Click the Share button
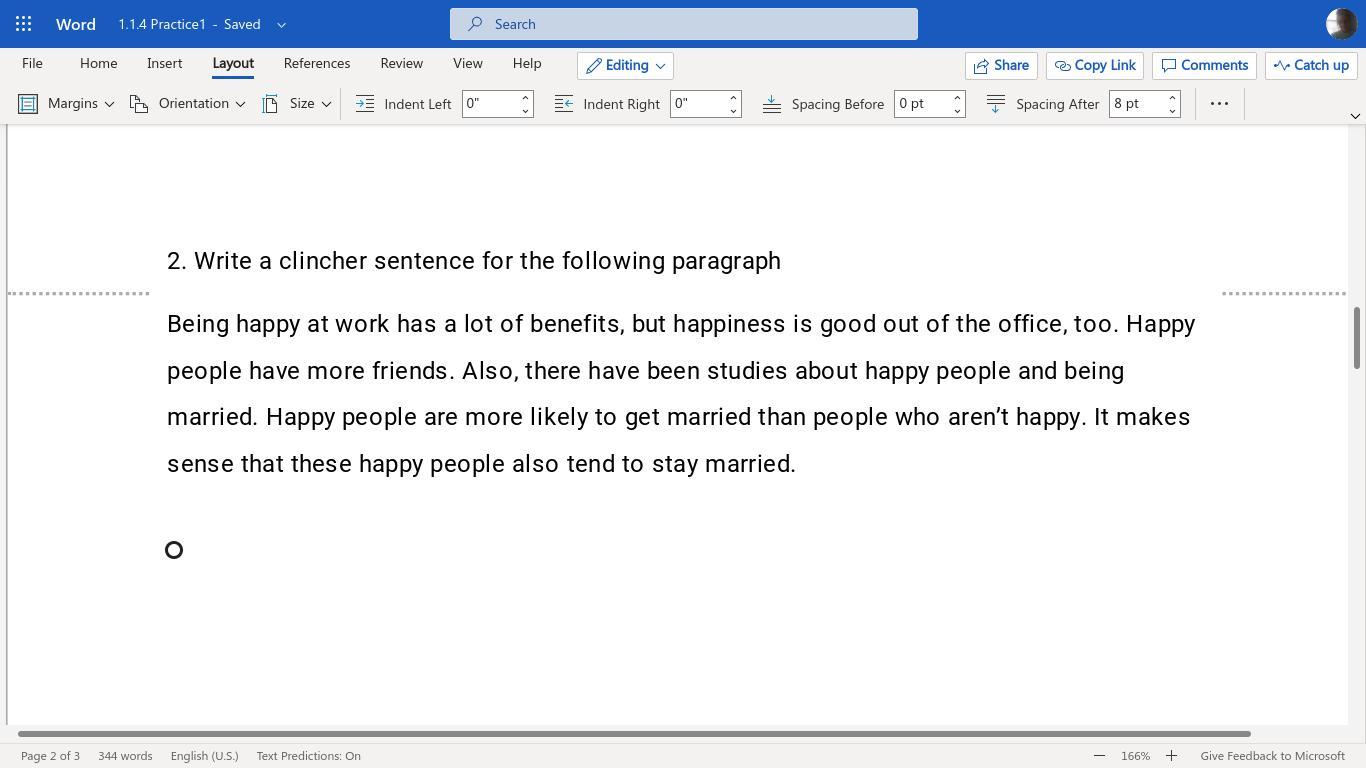This screenshot has width=1366, height=768. click(1001, 65)
